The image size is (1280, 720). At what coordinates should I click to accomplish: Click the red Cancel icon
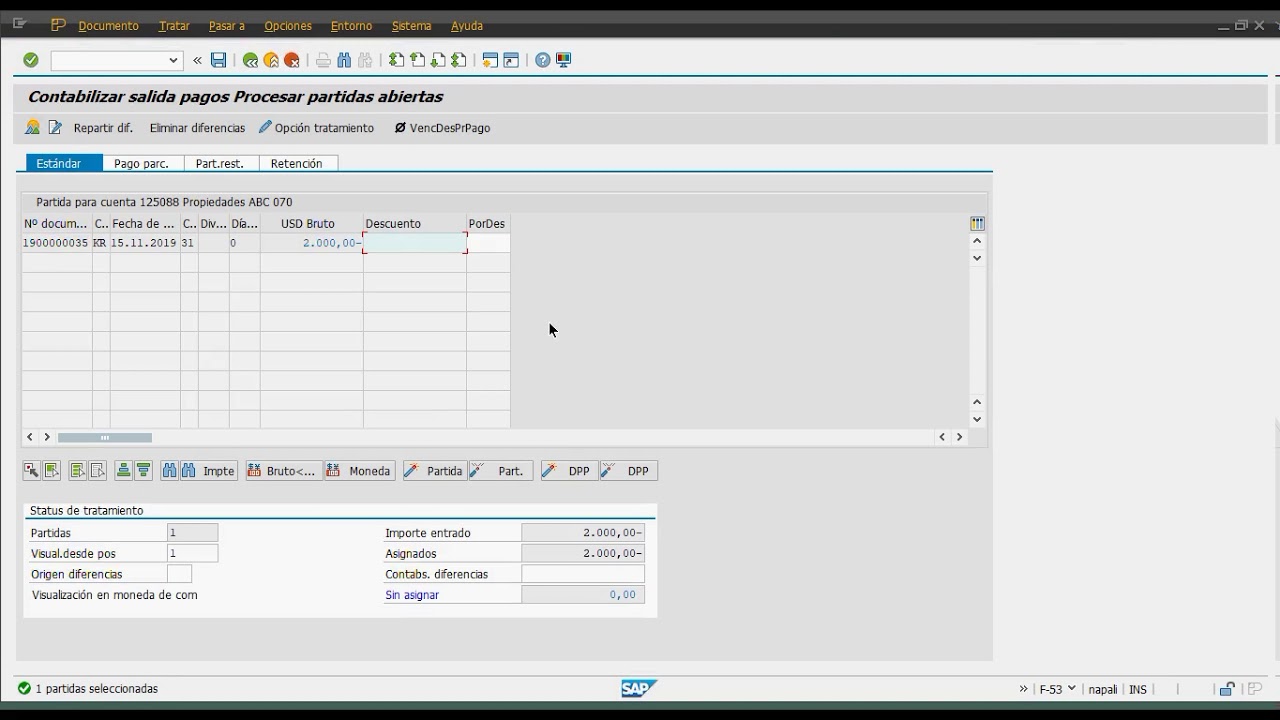point(292,60)
